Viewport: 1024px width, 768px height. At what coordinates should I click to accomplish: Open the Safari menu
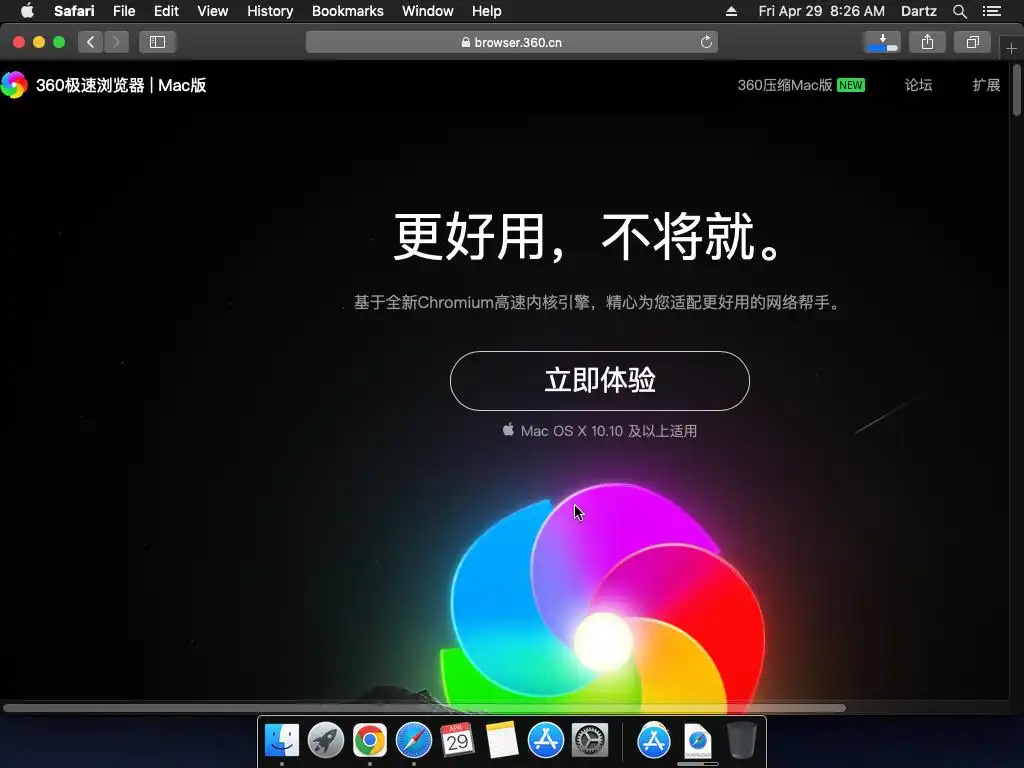tap(74, 11)
